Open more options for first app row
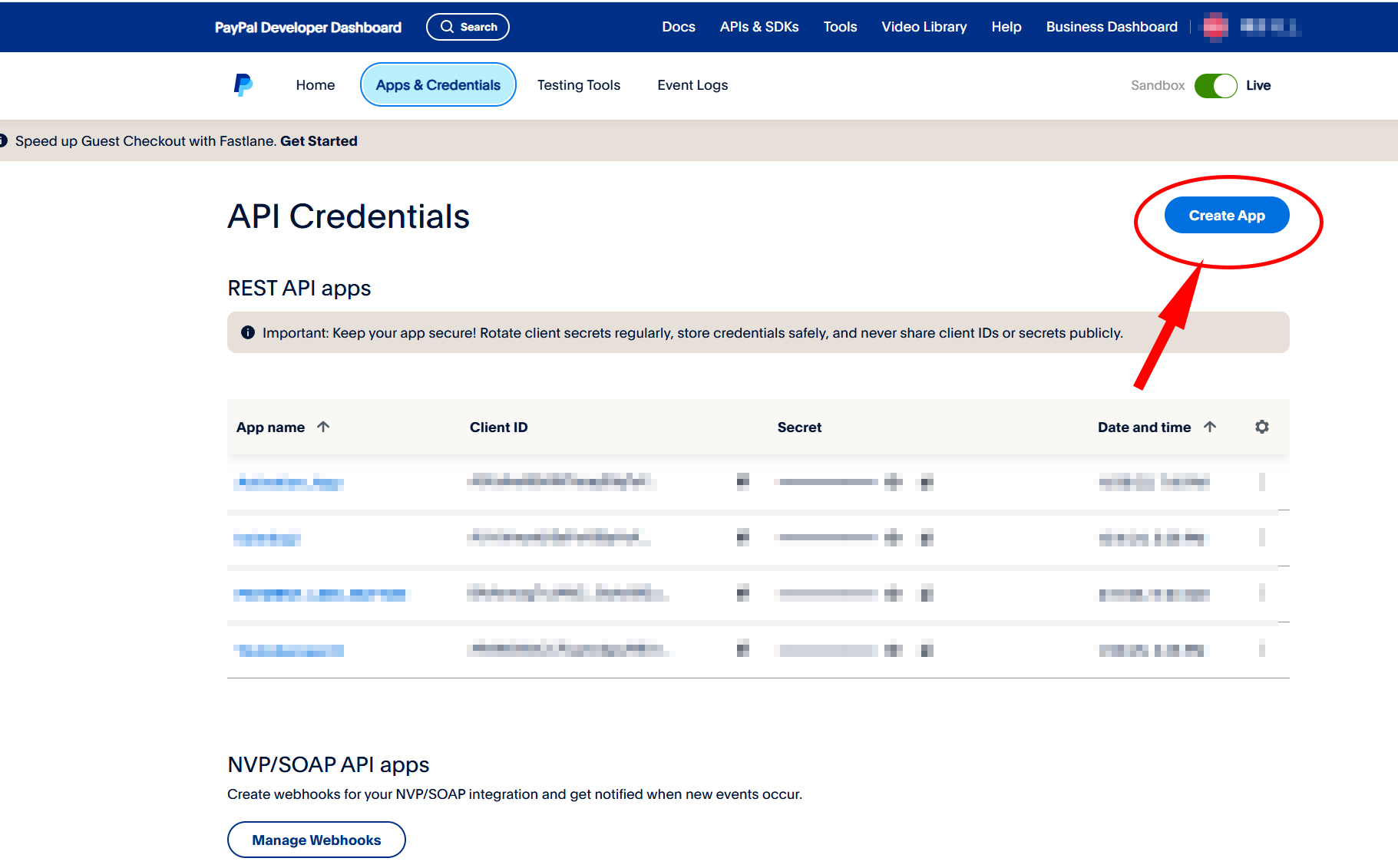 click(x=1262, y=482)
